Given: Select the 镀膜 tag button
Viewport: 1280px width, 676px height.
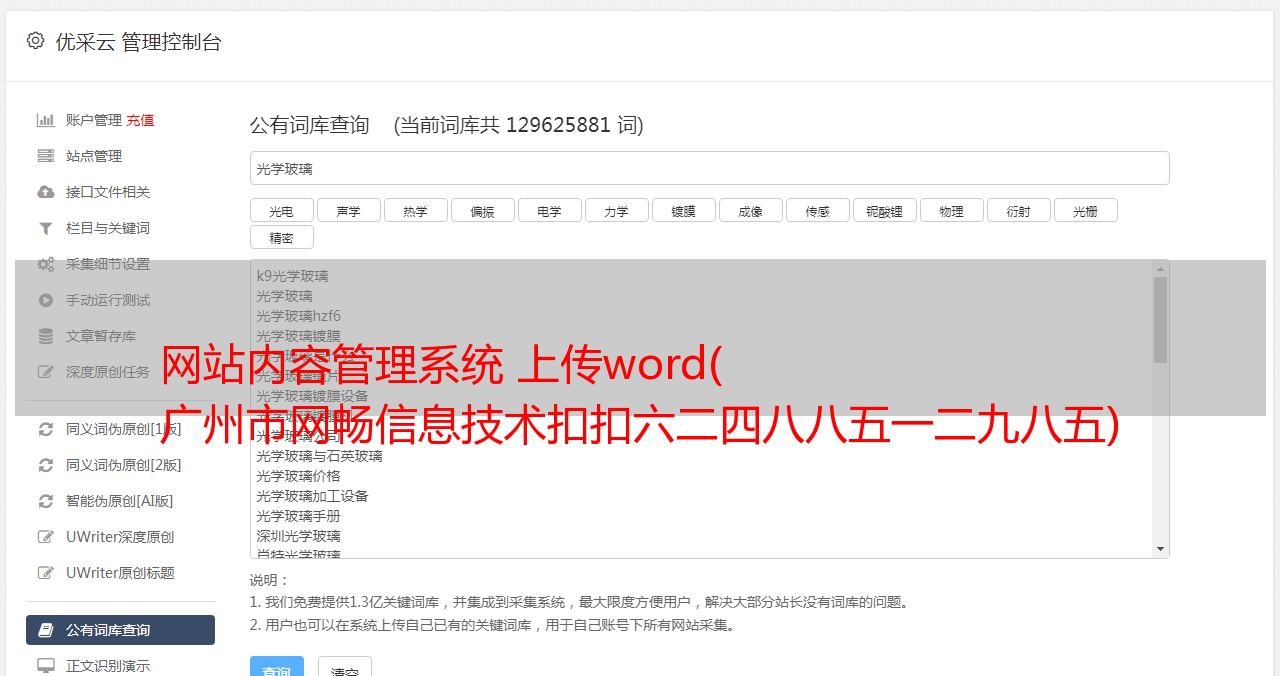Looking at the screenshot, I should tap(683, 210).
